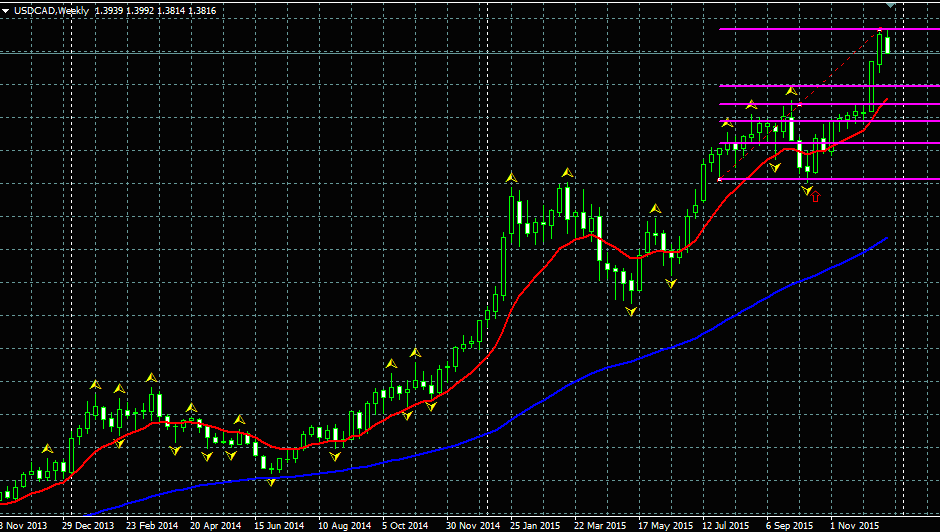This screenshot has height=532, width=940.
Task: Click the 22 Mar 2015 date label
Action: (x=600, y=525)
